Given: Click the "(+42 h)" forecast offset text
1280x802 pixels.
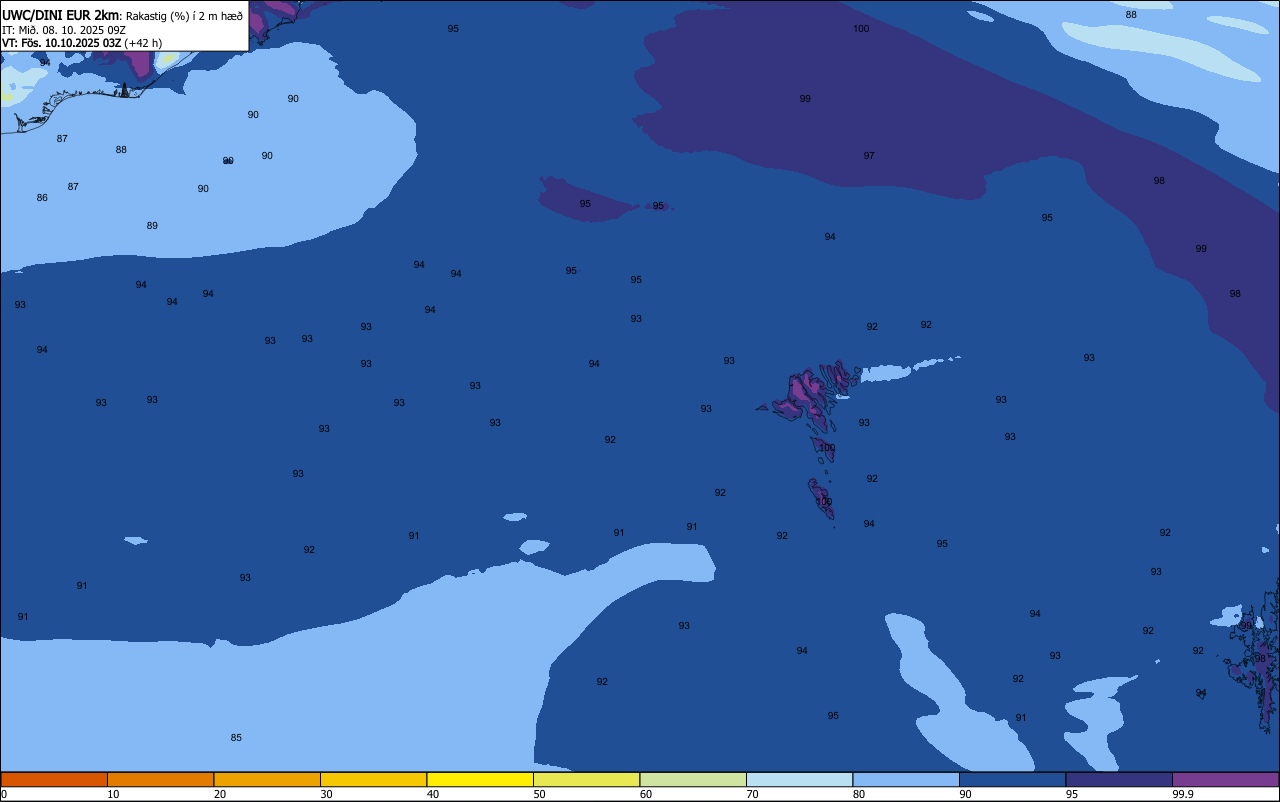Looking at the screenshot, I should coord(143,43).
